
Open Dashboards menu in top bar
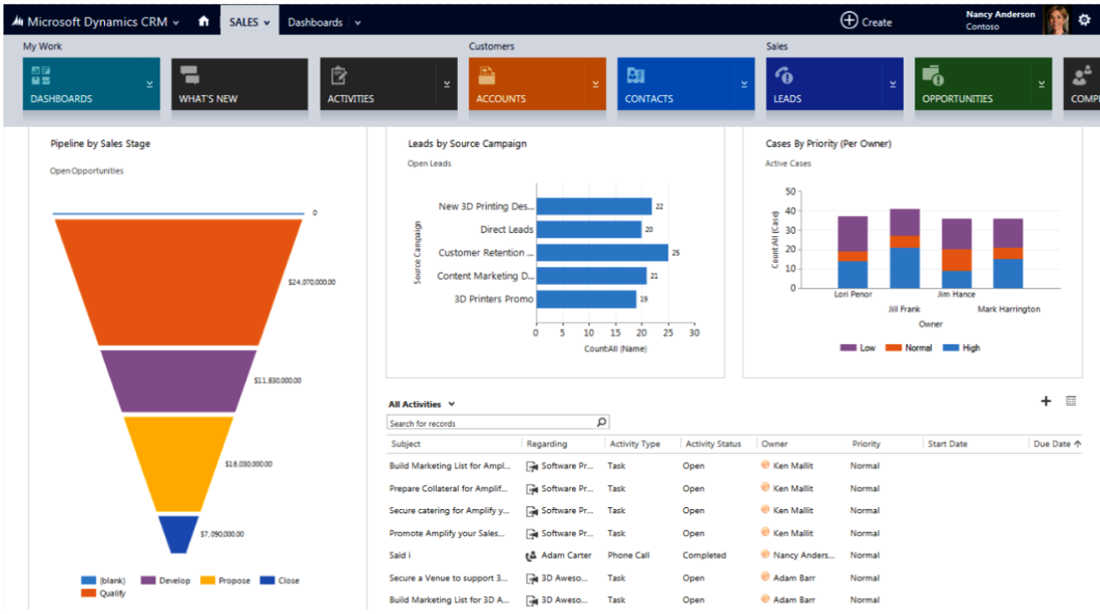coord(324,22)
